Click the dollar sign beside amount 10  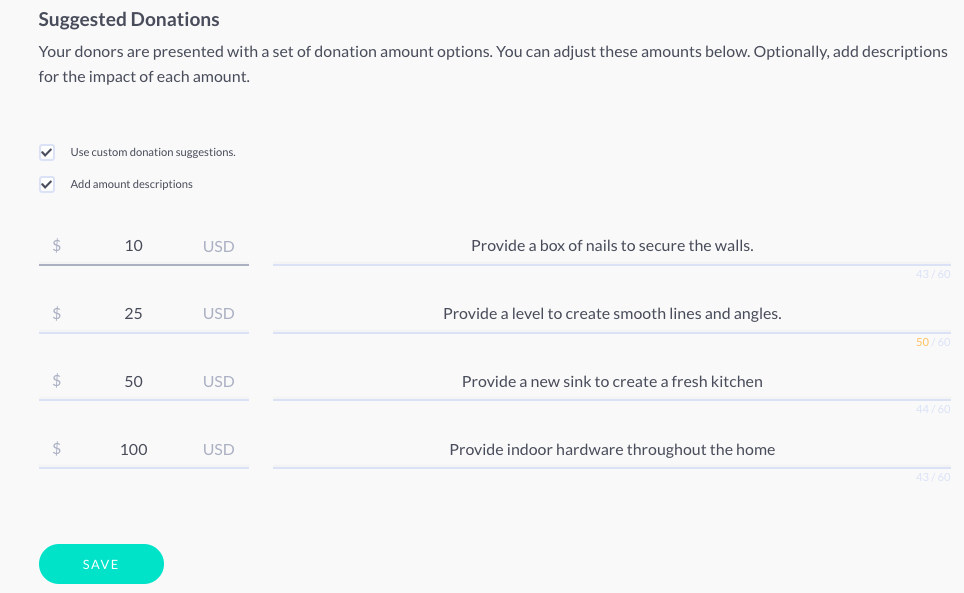pyautogui.click(x=57, y=246)
